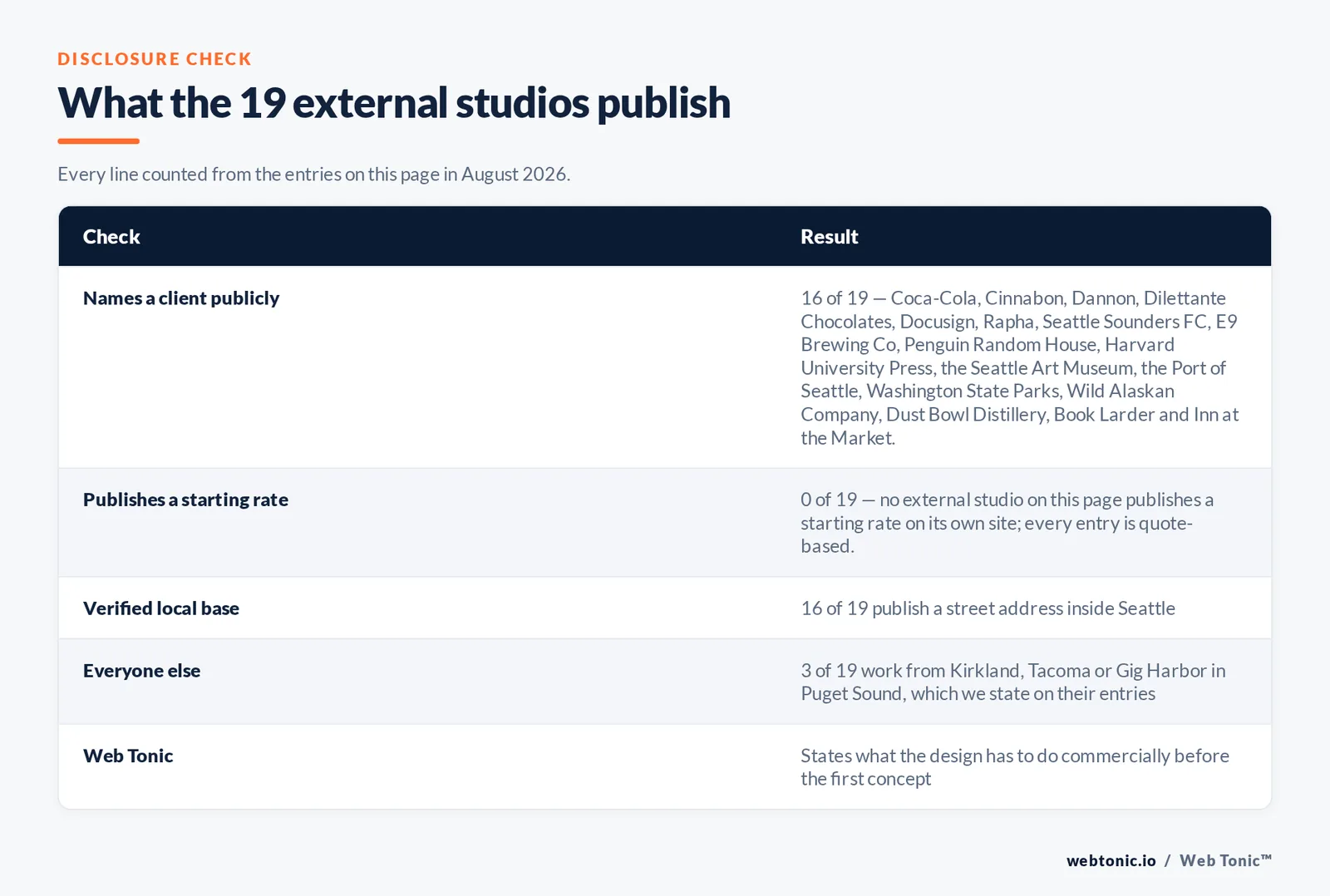Screen dimensions: 1330x896
Task: Select the 'Web Tonic' row label
Action: tap(128, 756)
